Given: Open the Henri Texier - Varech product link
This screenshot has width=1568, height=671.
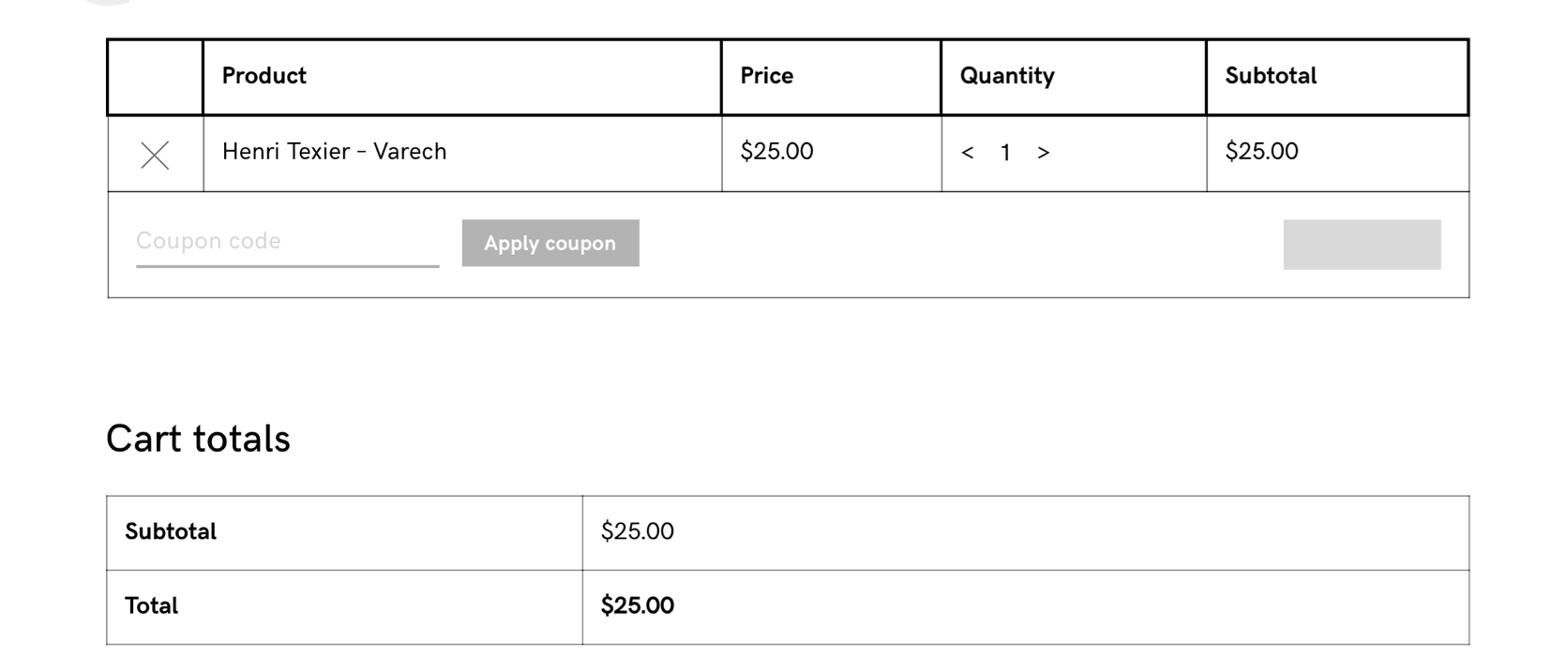Looking at the screenshot, I should (334, 152).
